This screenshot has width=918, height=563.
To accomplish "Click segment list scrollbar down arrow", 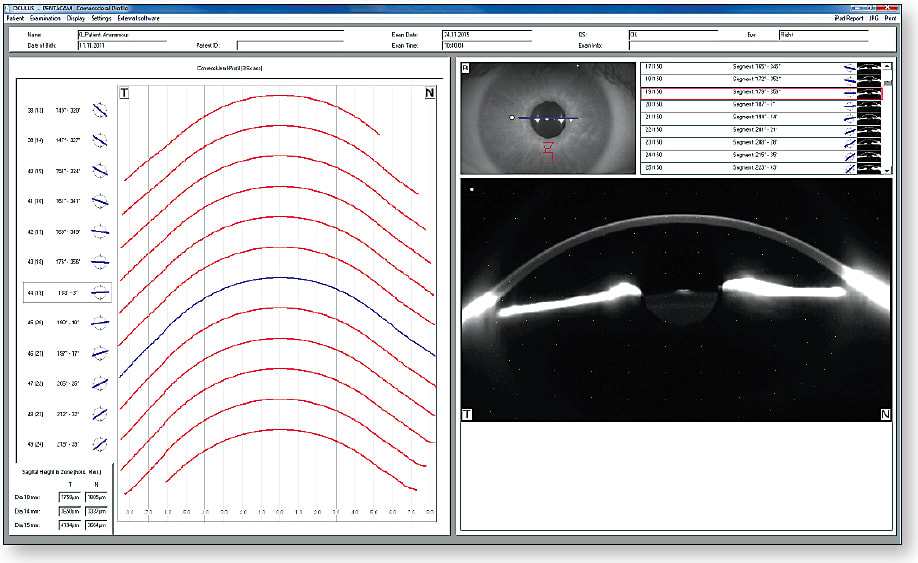I will click(x=888, y=170).
